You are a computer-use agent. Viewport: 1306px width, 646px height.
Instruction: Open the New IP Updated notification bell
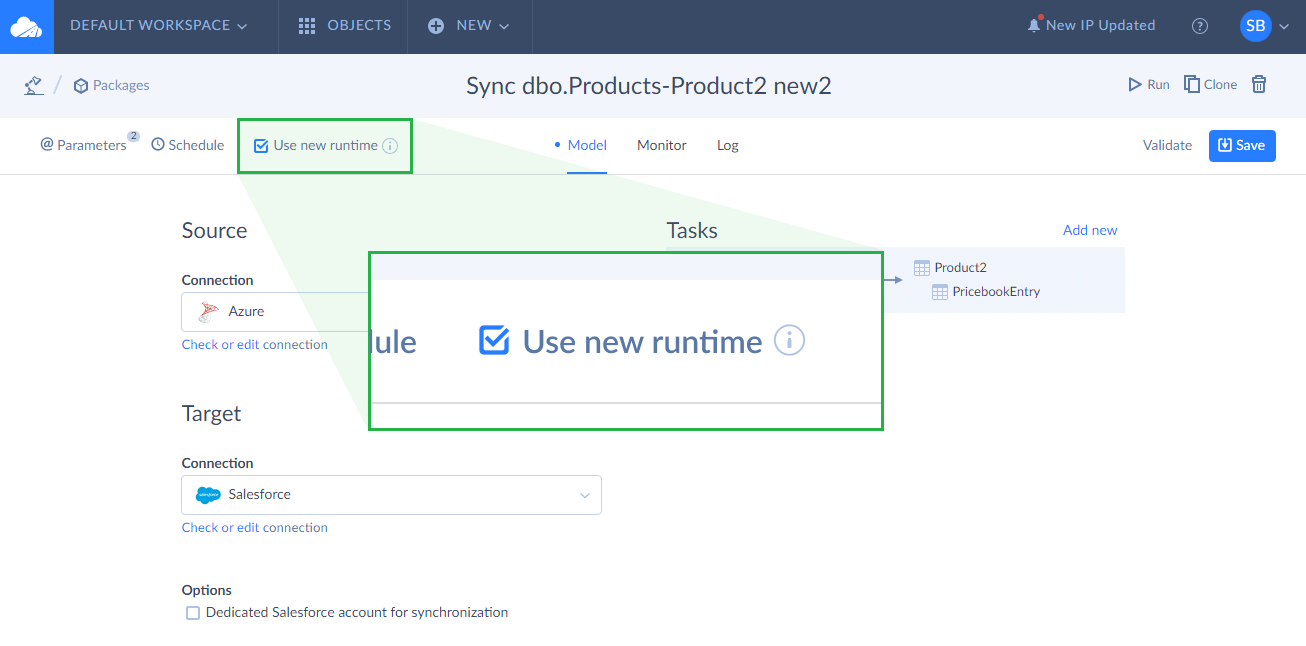coord(1034,25)
